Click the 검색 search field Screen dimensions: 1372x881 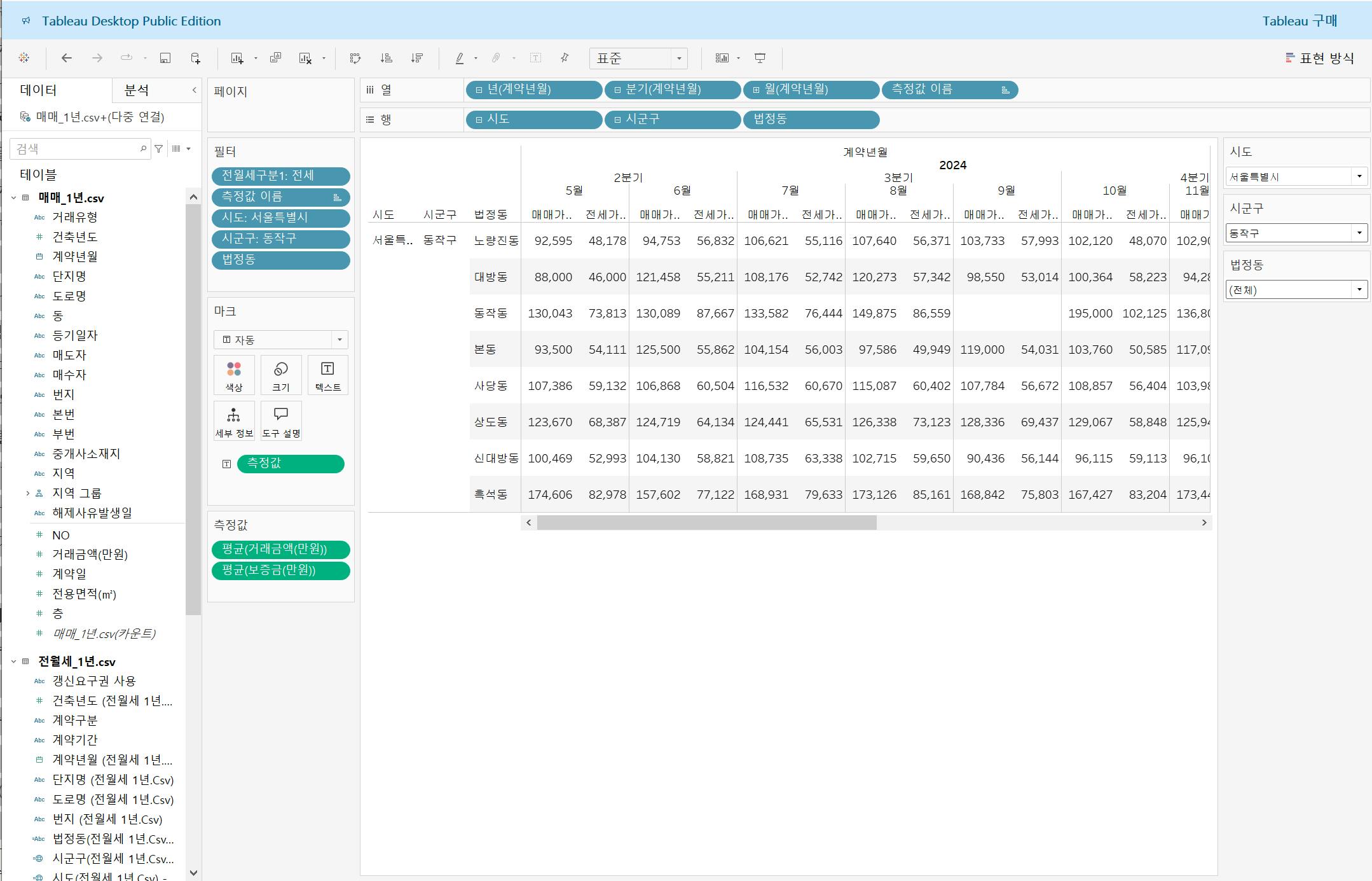[x=76, y=149]
